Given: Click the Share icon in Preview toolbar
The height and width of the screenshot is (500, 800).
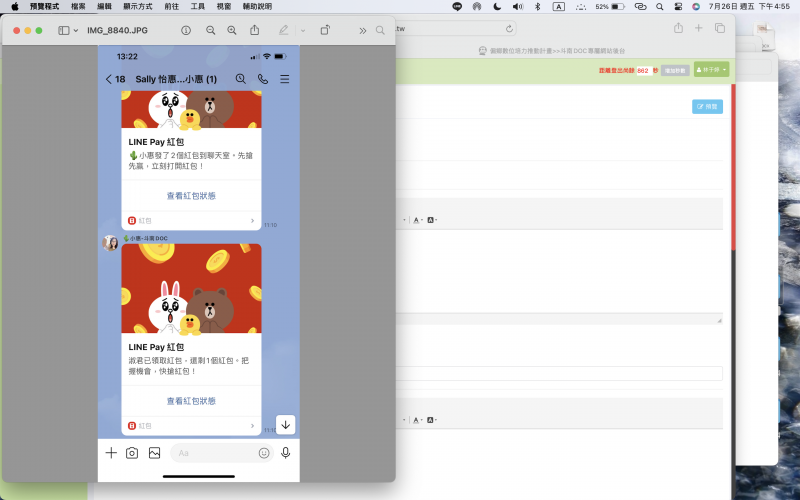Looking at the screenshot, I should click(x=255, y=30).
